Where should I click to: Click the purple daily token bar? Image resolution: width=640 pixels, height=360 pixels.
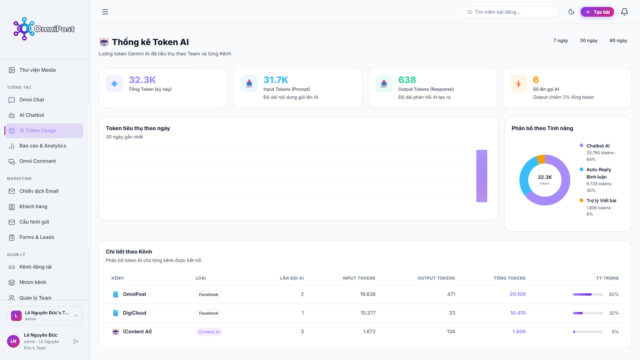(x=482, y=176)
